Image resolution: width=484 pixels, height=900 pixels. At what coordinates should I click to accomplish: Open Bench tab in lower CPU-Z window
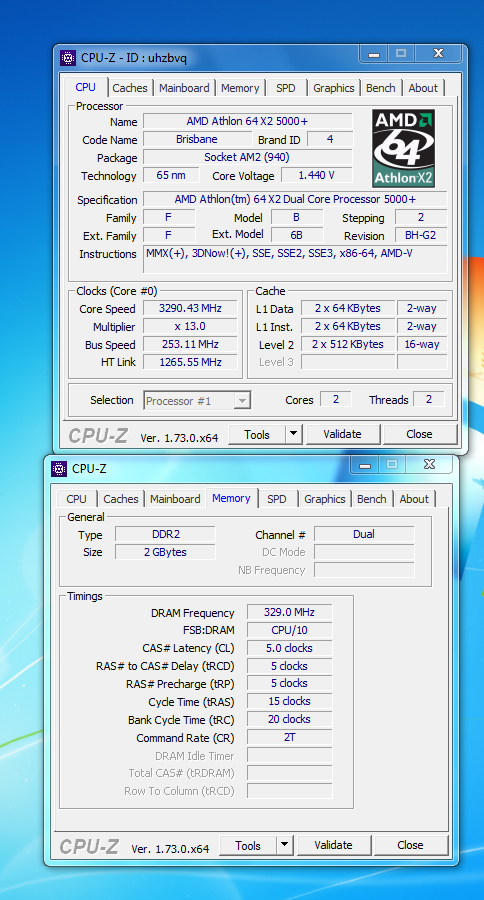click(371, 499)
